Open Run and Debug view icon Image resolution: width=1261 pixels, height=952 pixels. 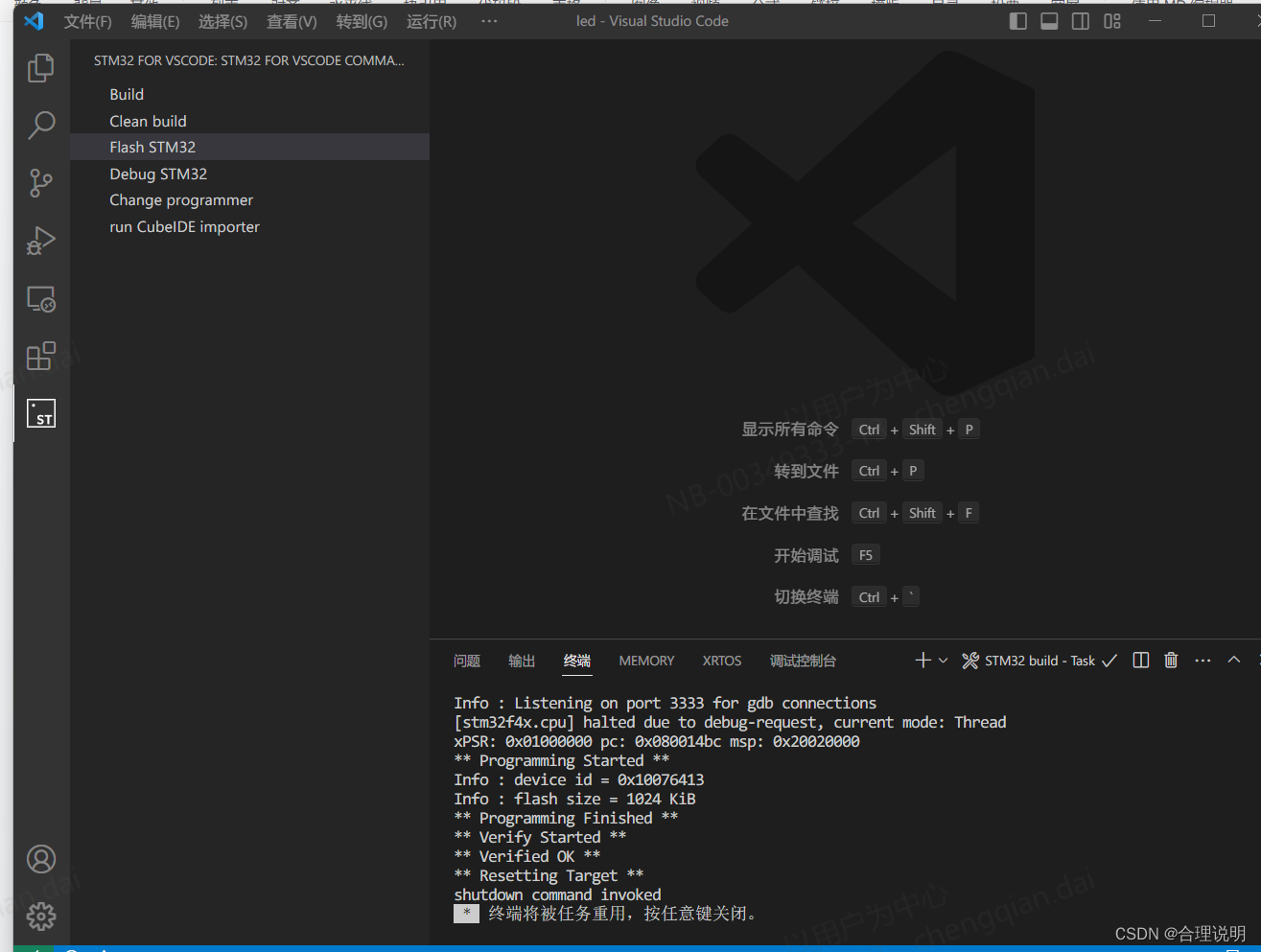pos(41,241)
